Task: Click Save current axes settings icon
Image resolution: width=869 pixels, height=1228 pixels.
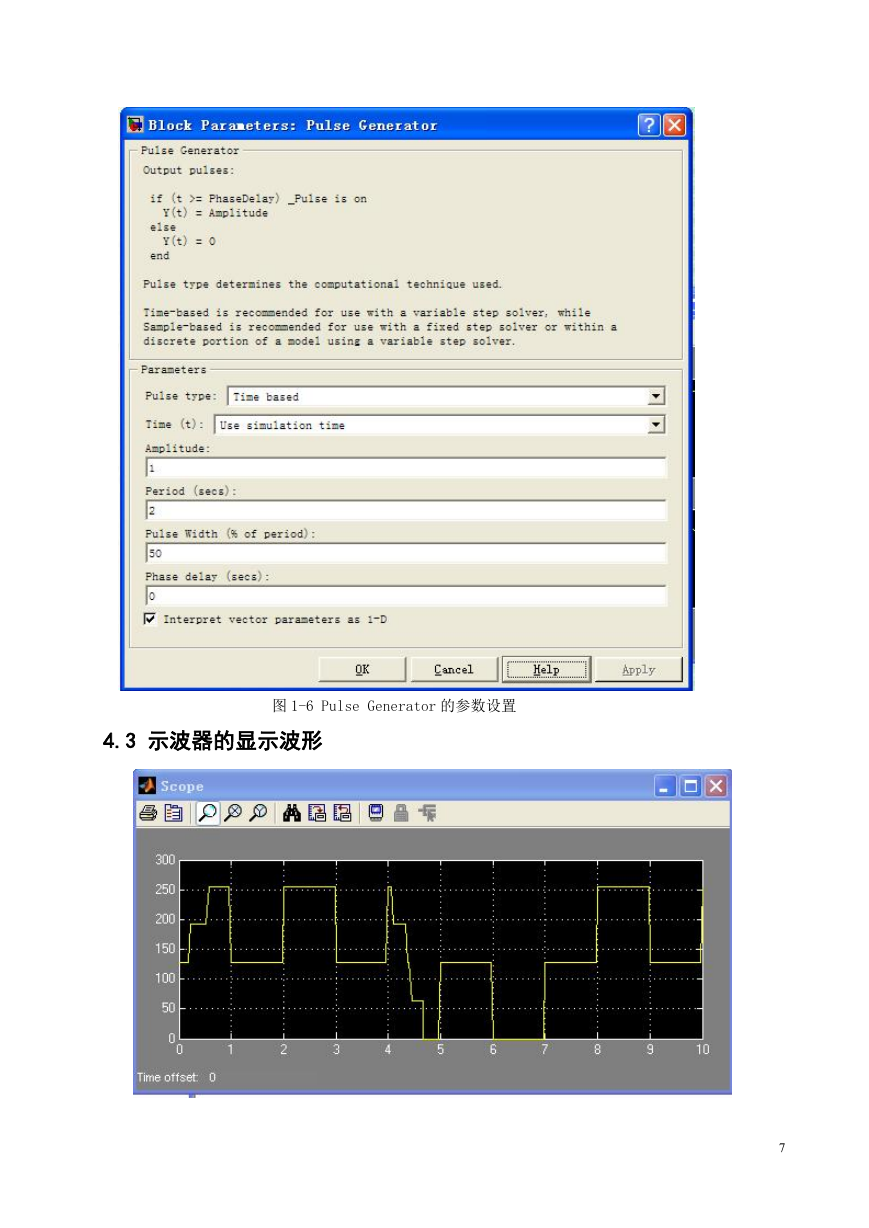Action: (316, 813)
